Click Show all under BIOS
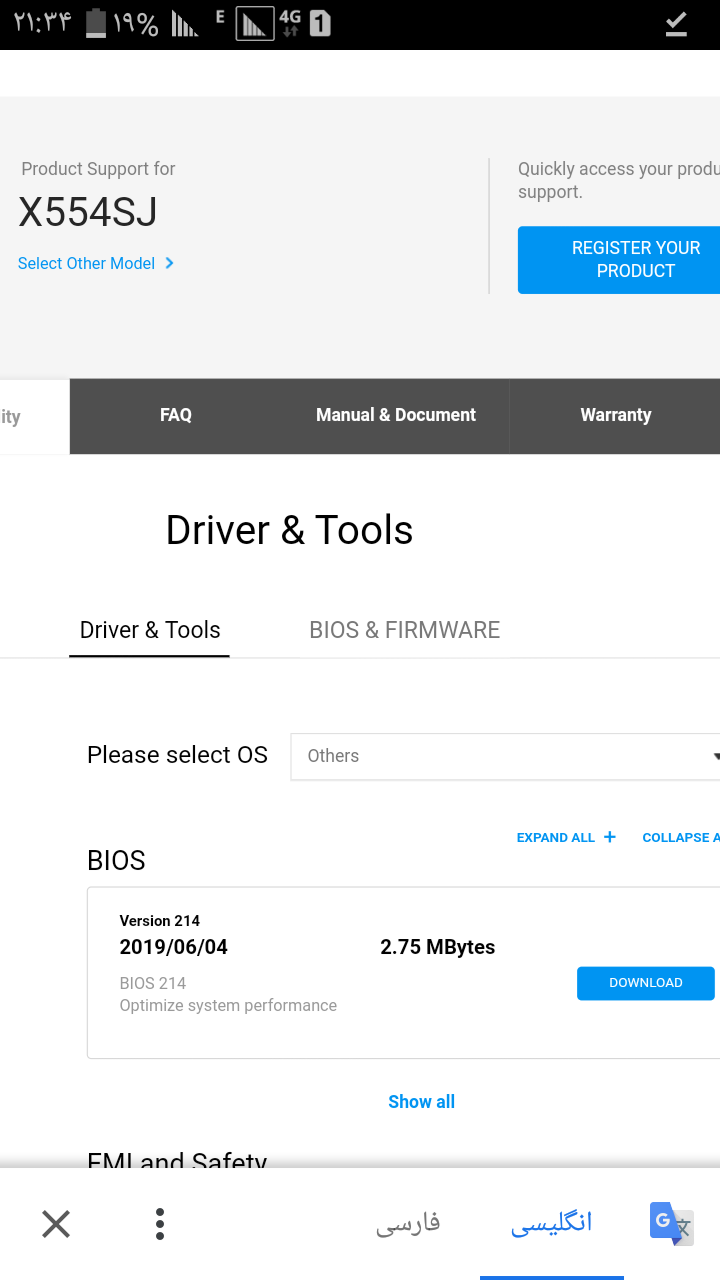This screenshot has height=1280, width=720. point(421,1102)
